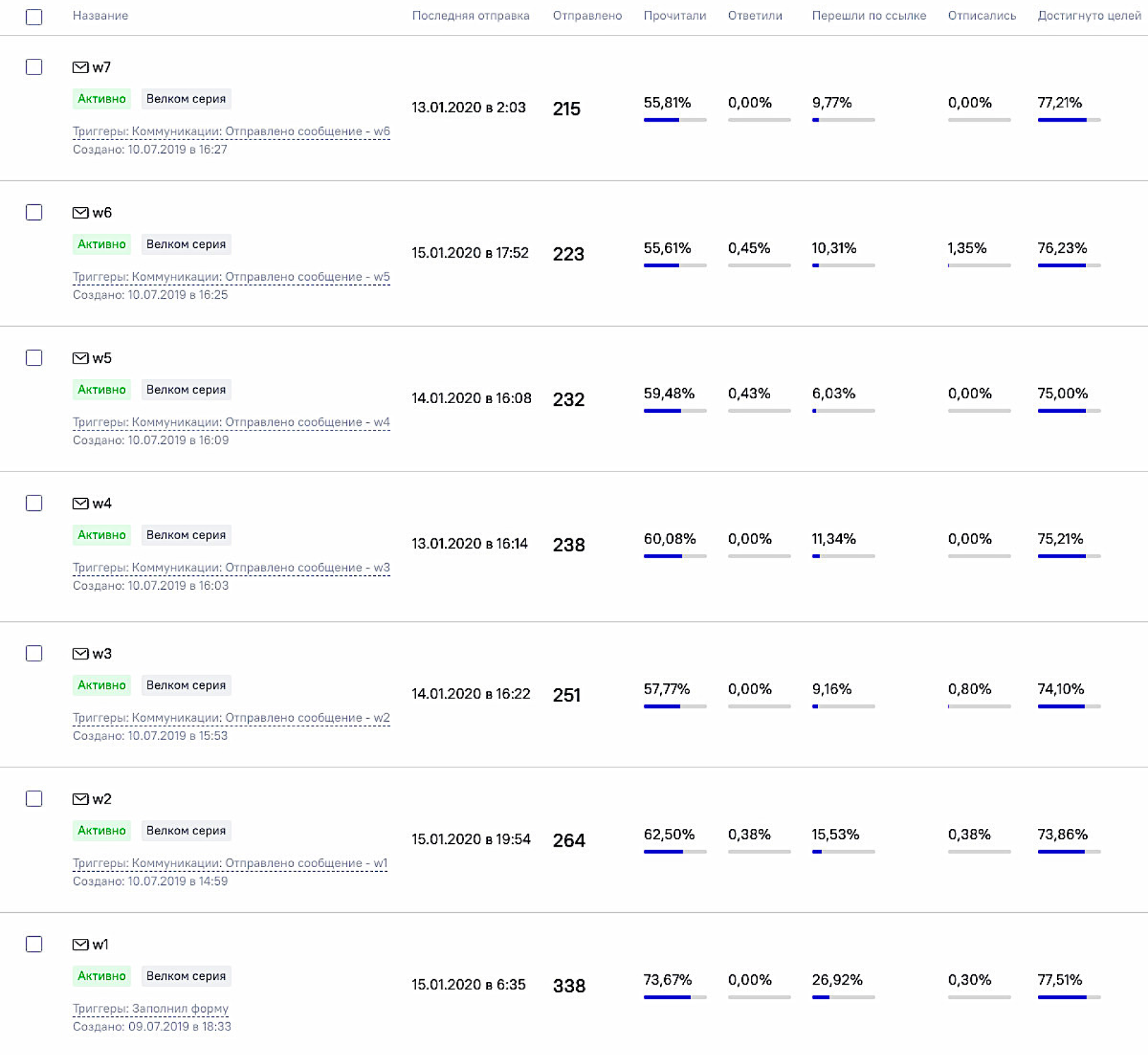Click the envelope icon next to w3
The width and height of the screenshot is (1148, 1055).
pos(80,654)
